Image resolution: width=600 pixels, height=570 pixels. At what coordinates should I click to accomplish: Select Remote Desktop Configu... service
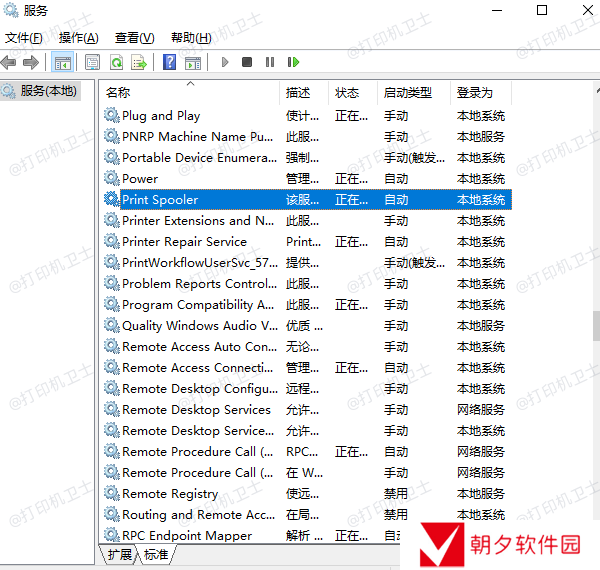200,389
